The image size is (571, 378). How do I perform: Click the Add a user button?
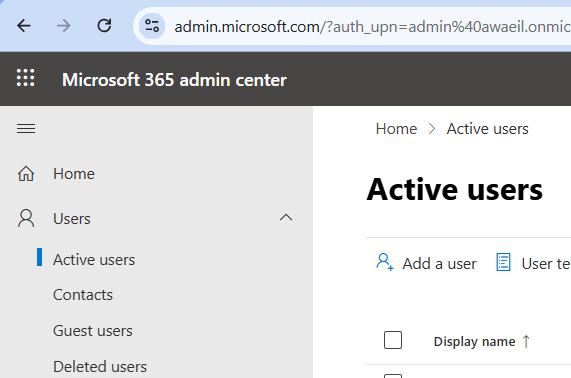(426, 263)
